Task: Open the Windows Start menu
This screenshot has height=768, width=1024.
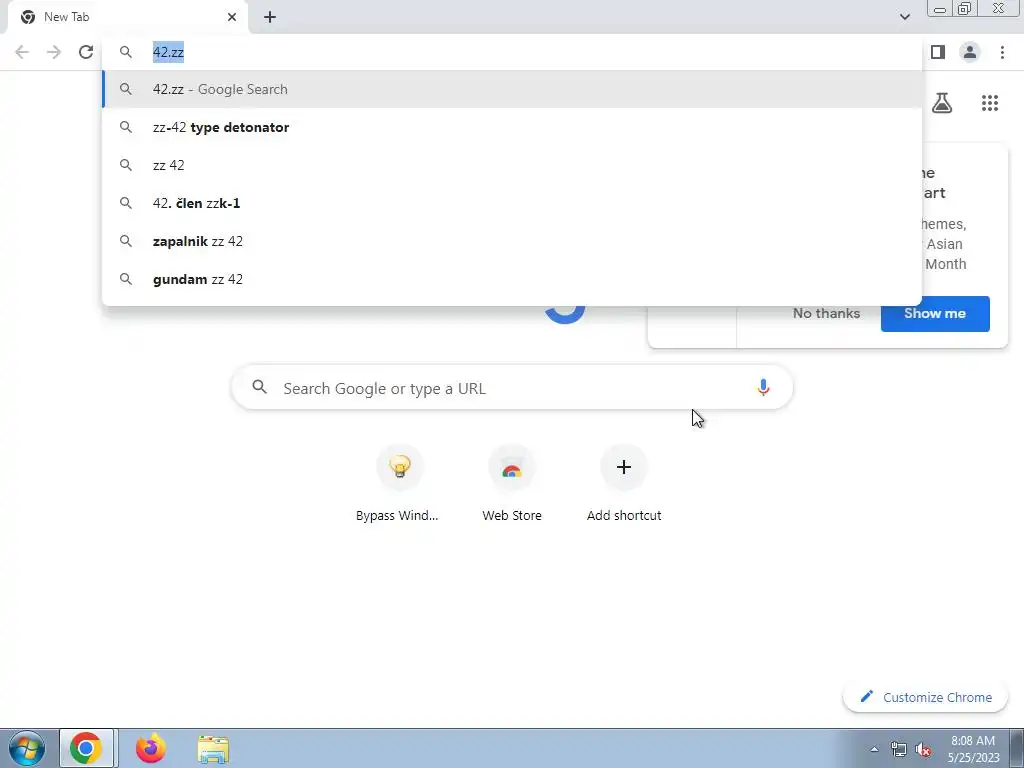Action: click(x=27, y=748)
